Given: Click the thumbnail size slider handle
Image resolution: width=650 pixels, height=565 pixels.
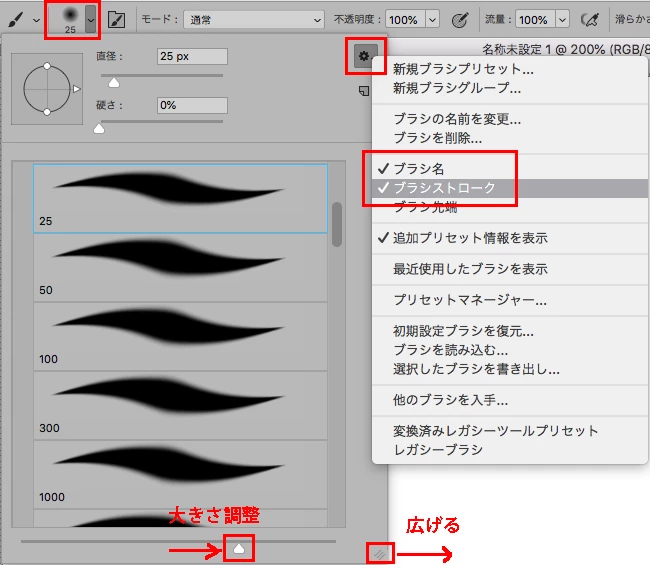Looking at the screenshot, I should point(239,549).
